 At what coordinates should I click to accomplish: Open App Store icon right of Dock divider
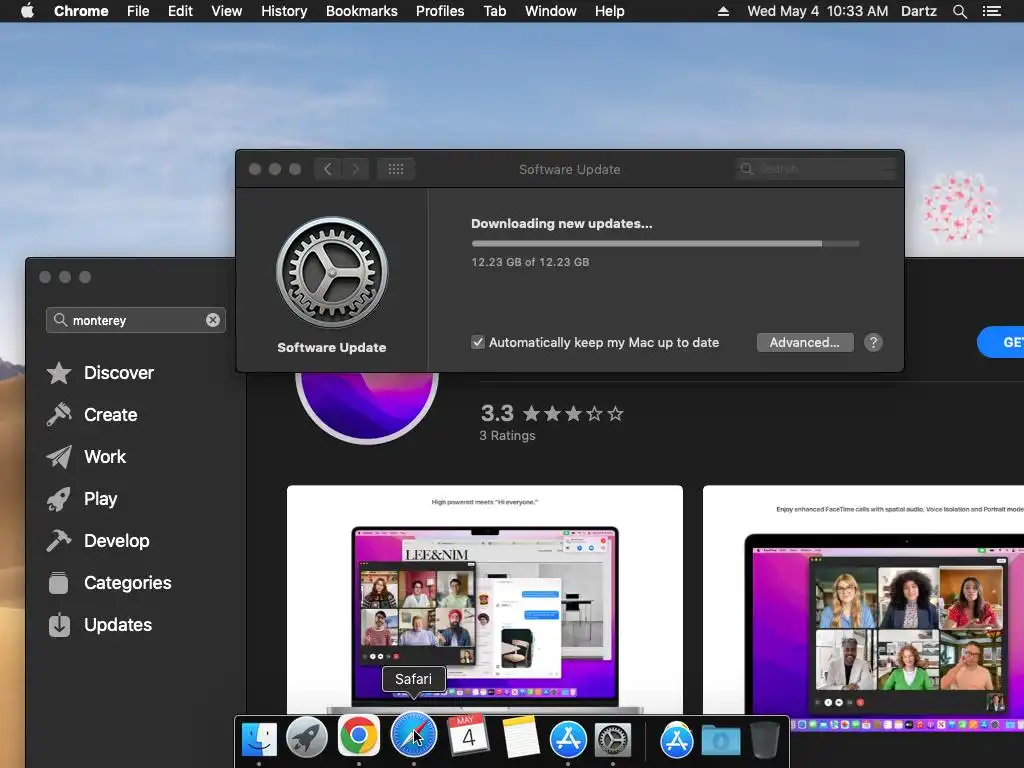tap(676, 740)
